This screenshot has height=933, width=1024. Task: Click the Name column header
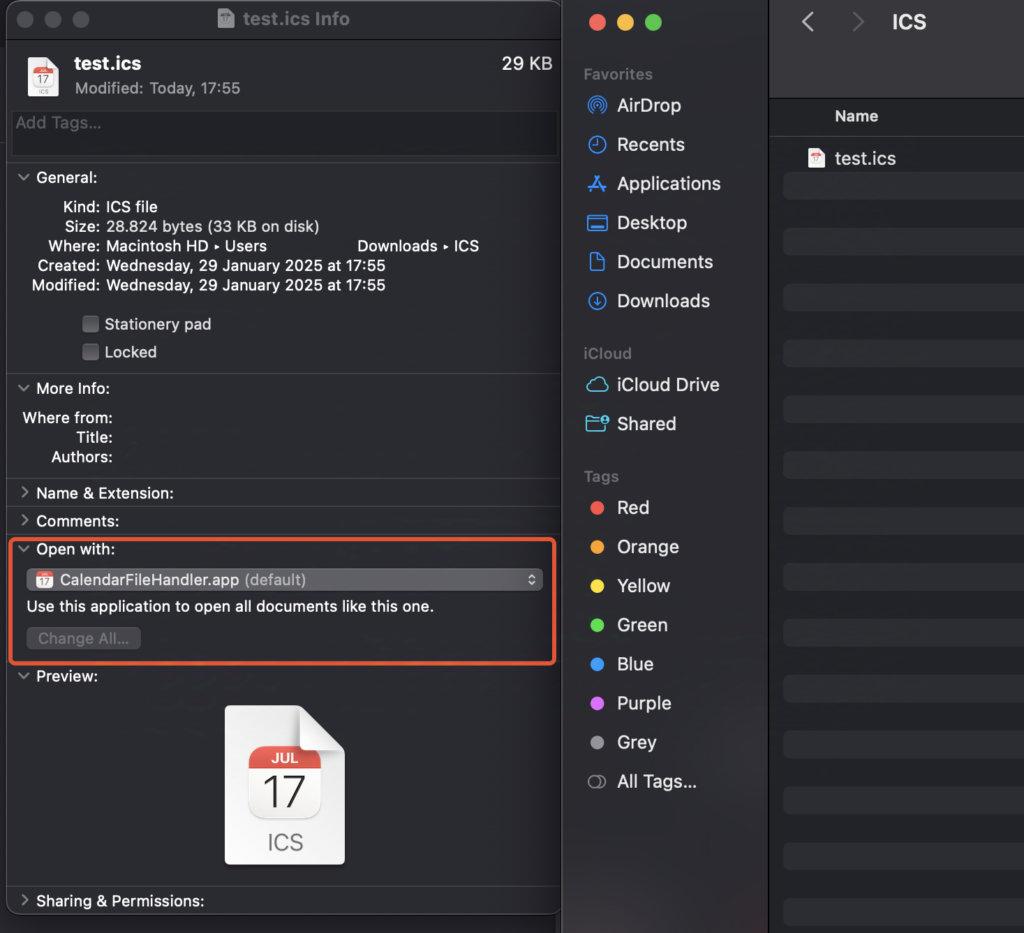(x=856, y=116)
